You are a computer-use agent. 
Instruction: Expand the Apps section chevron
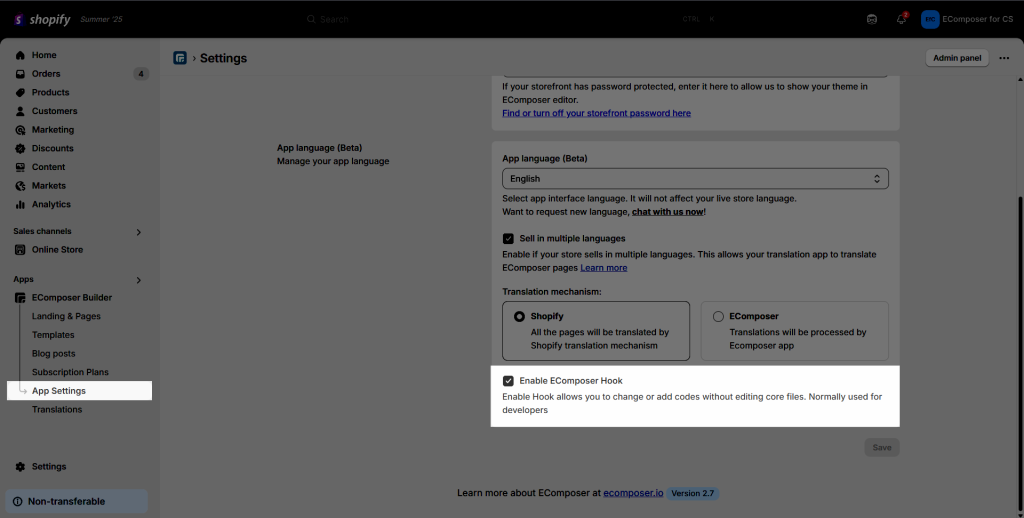[x=138, y=280]
